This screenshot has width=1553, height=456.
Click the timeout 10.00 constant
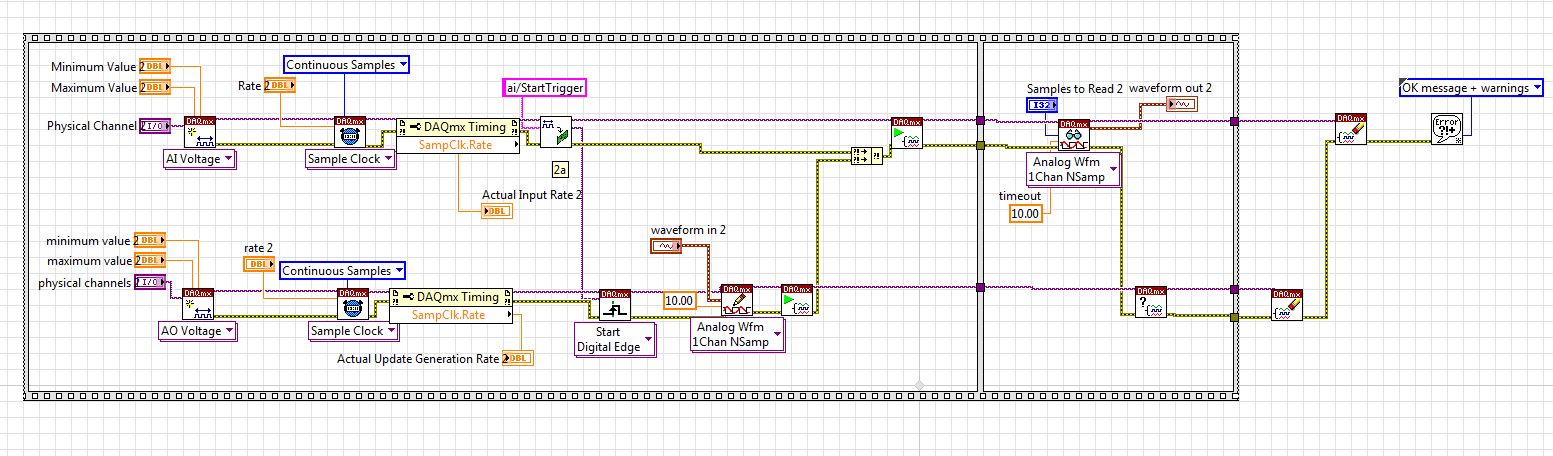1025,213
